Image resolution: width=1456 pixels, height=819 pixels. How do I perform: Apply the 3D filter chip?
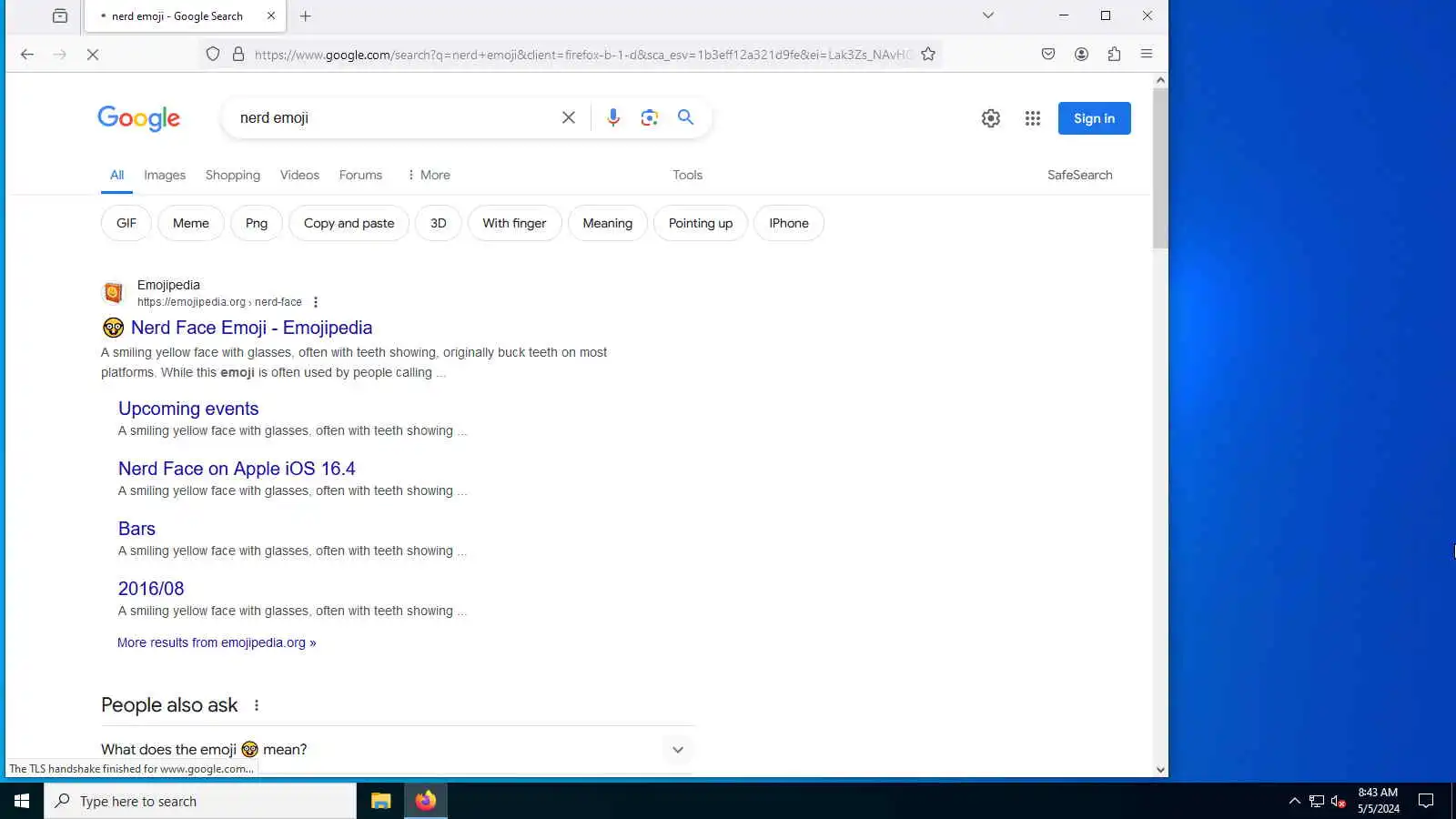point(439,223)
